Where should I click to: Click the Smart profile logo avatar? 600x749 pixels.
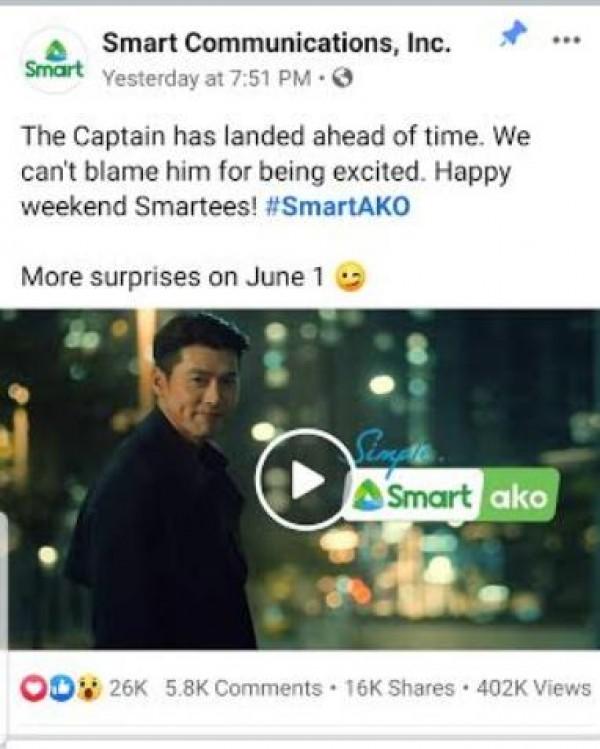[54, 60]
